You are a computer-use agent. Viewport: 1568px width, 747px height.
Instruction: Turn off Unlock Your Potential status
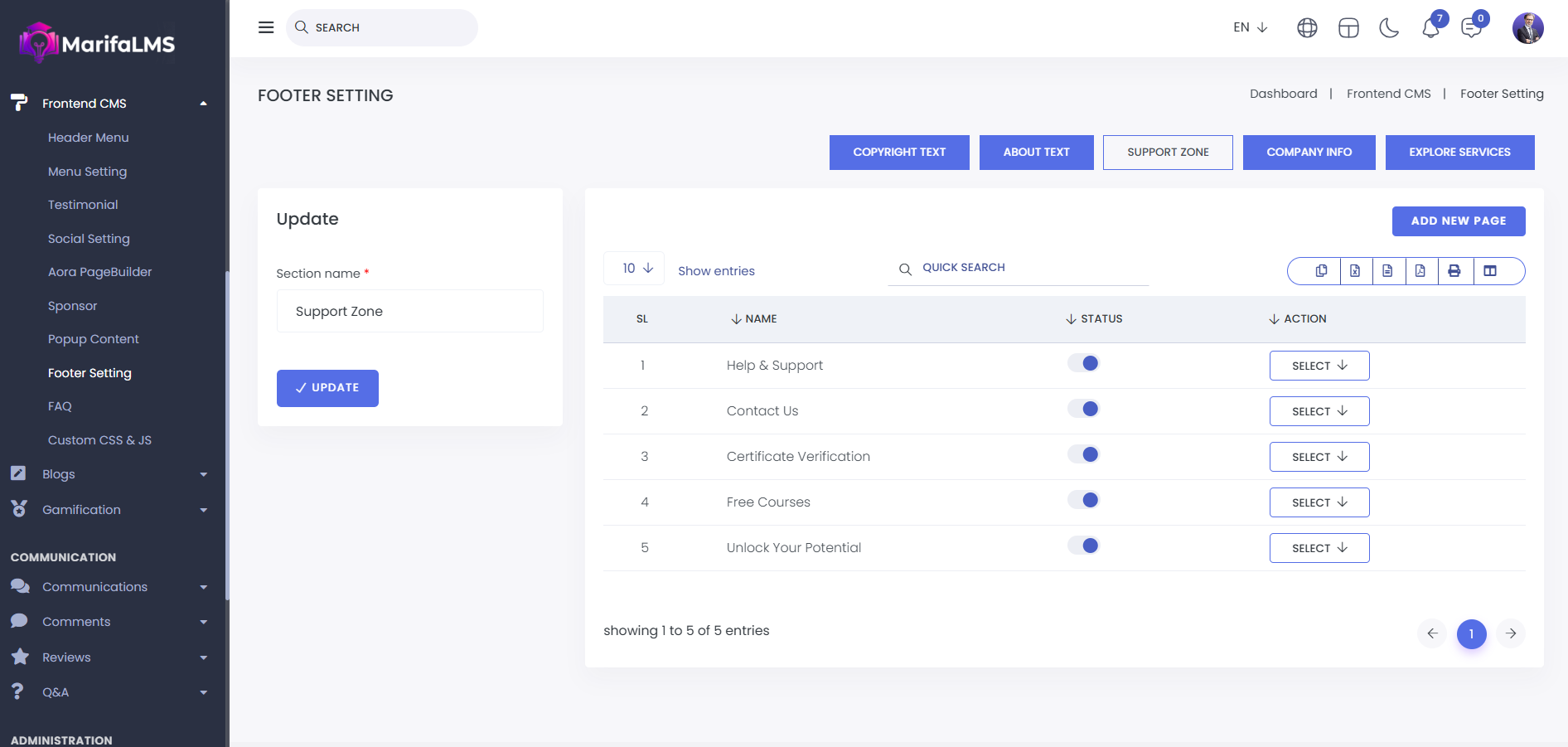[1083, 546]
